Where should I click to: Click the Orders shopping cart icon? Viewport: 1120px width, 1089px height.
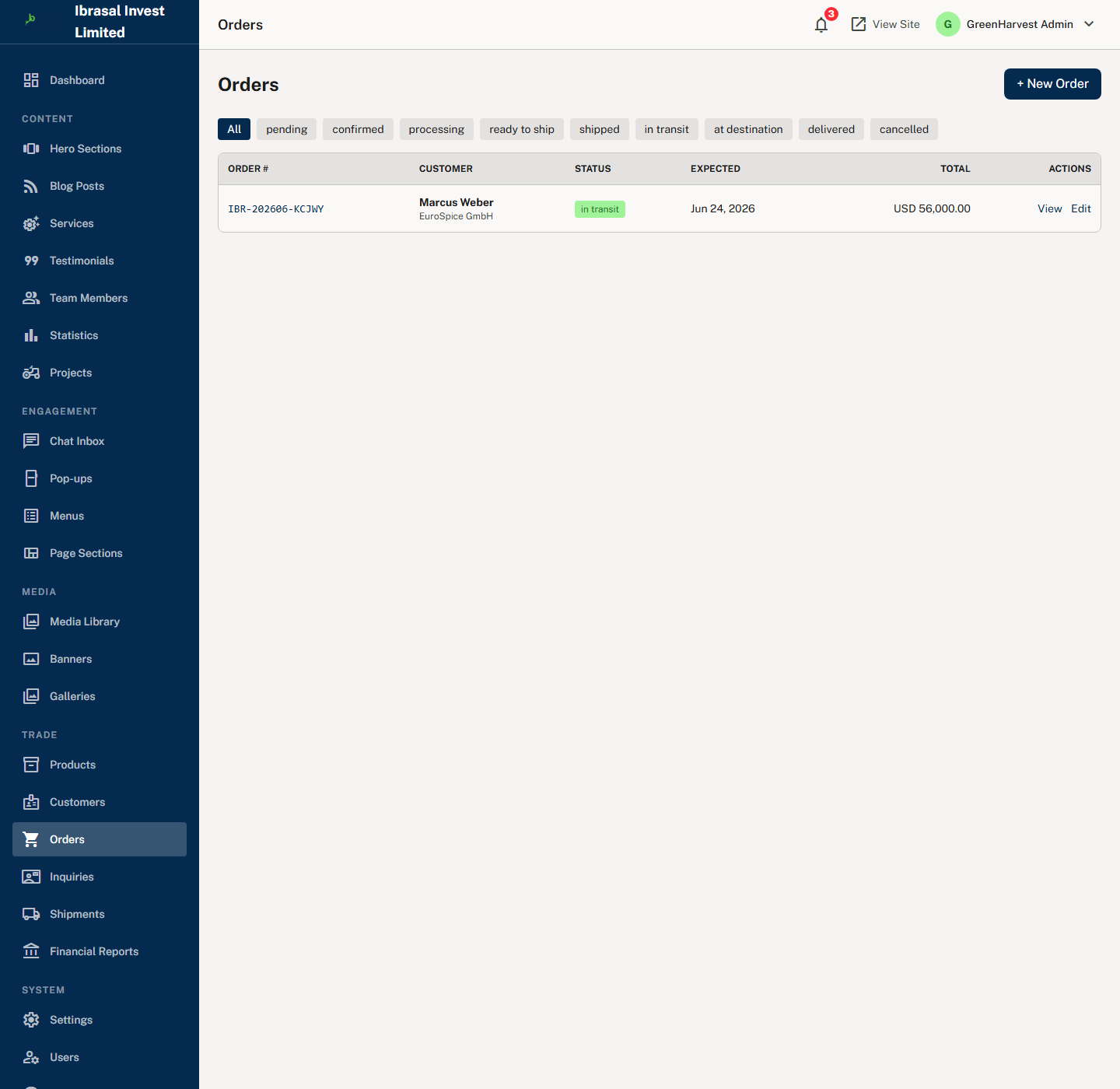(x=31, y=839)
